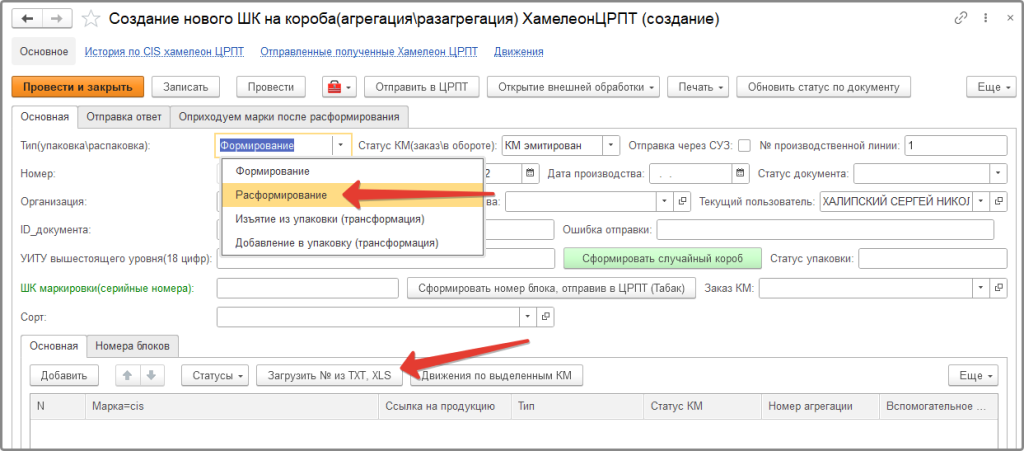1024x451 pixels.
Task: Click the ШК маркировки input field
Action: [x=308, y=288]
